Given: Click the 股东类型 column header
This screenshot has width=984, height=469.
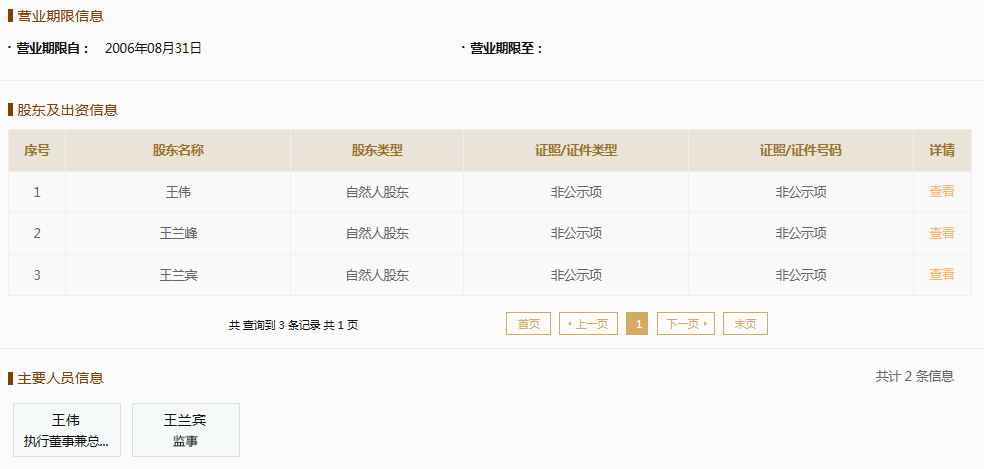Looking at the screenshot, I should [377, 151].
